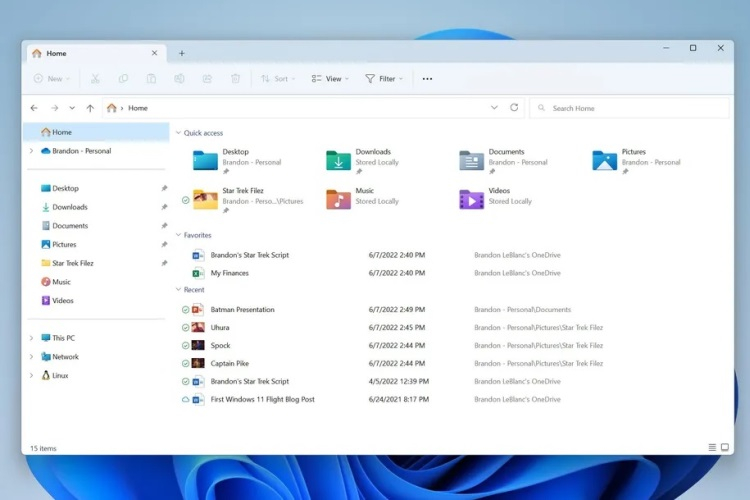Click the Refresh icon beside address bar
The image size is (750, 500).
point(514,108)
